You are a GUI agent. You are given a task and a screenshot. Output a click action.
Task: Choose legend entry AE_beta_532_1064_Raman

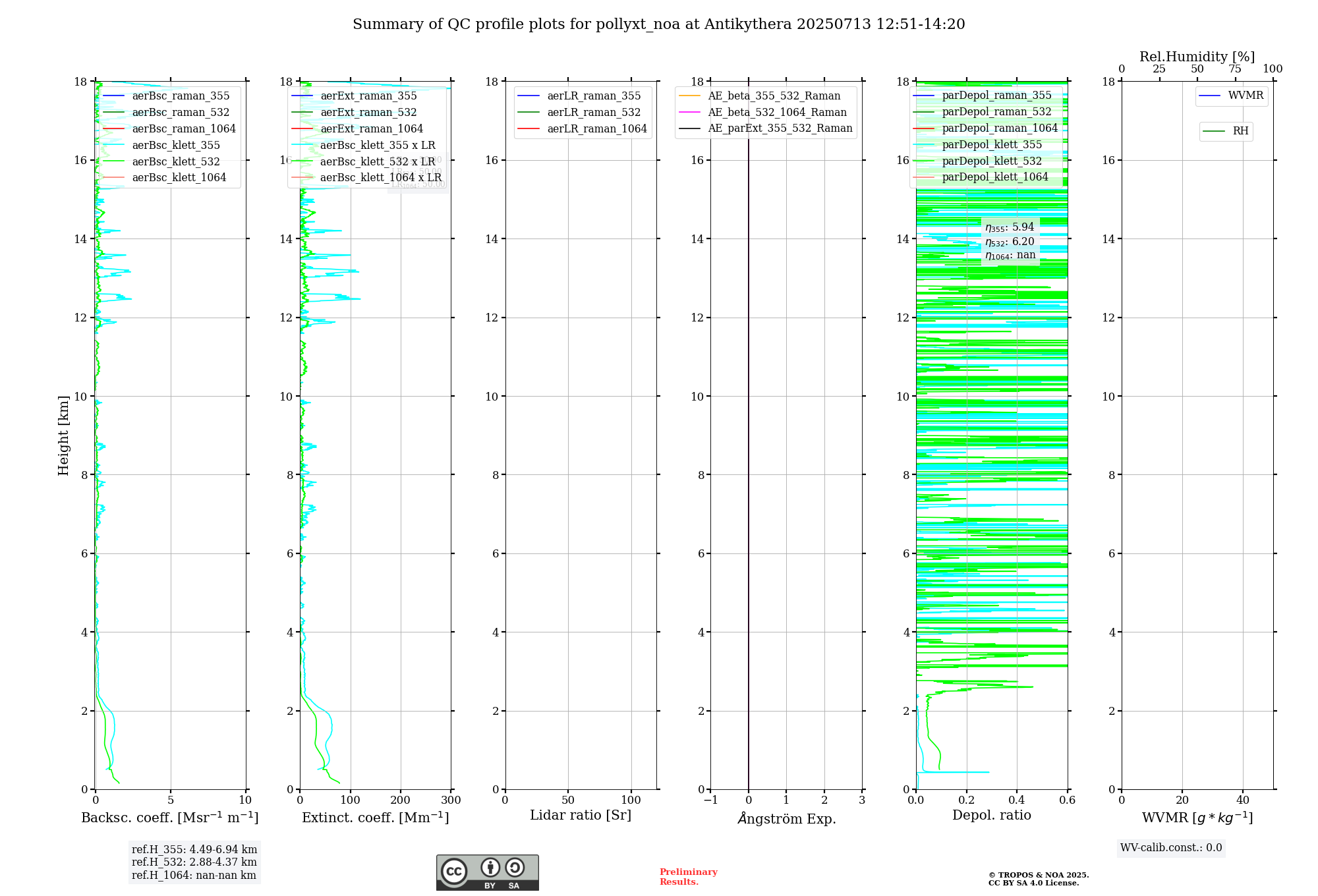pos(762,113)
